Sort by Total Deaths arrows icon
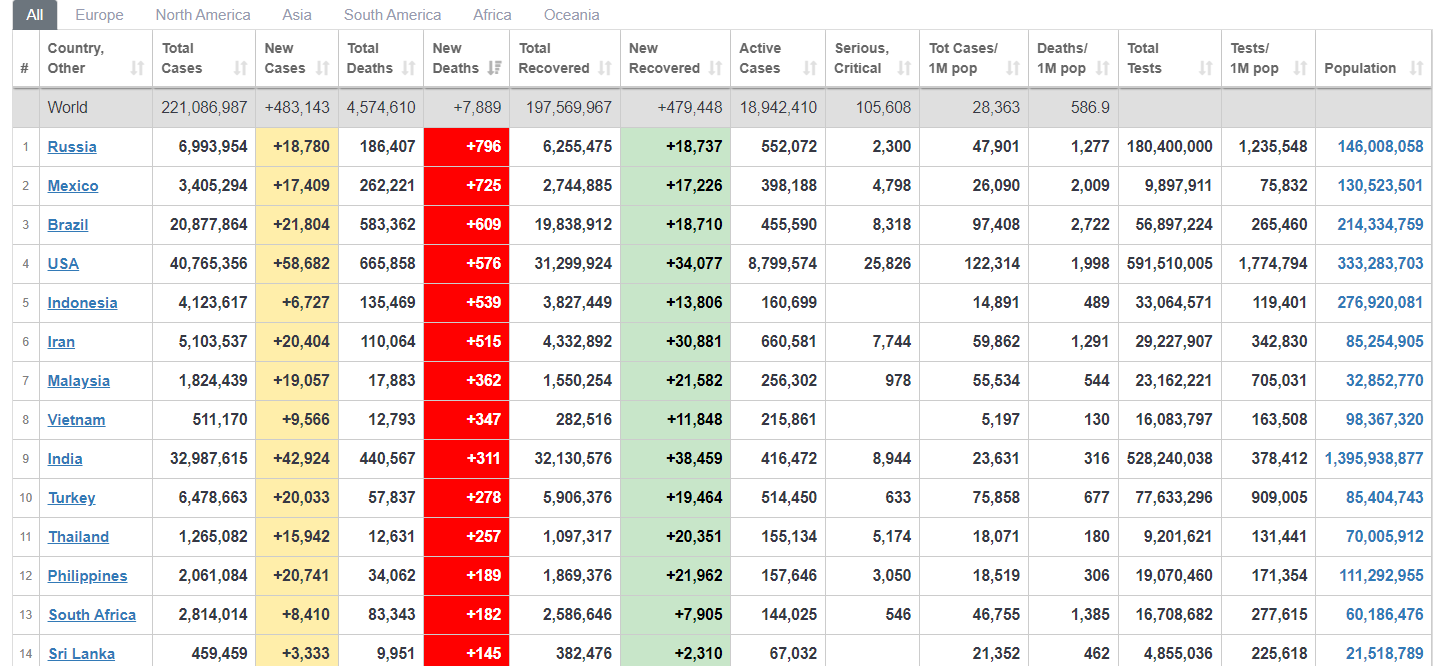This screenshot has width=1438, height=666. point(408,69)
